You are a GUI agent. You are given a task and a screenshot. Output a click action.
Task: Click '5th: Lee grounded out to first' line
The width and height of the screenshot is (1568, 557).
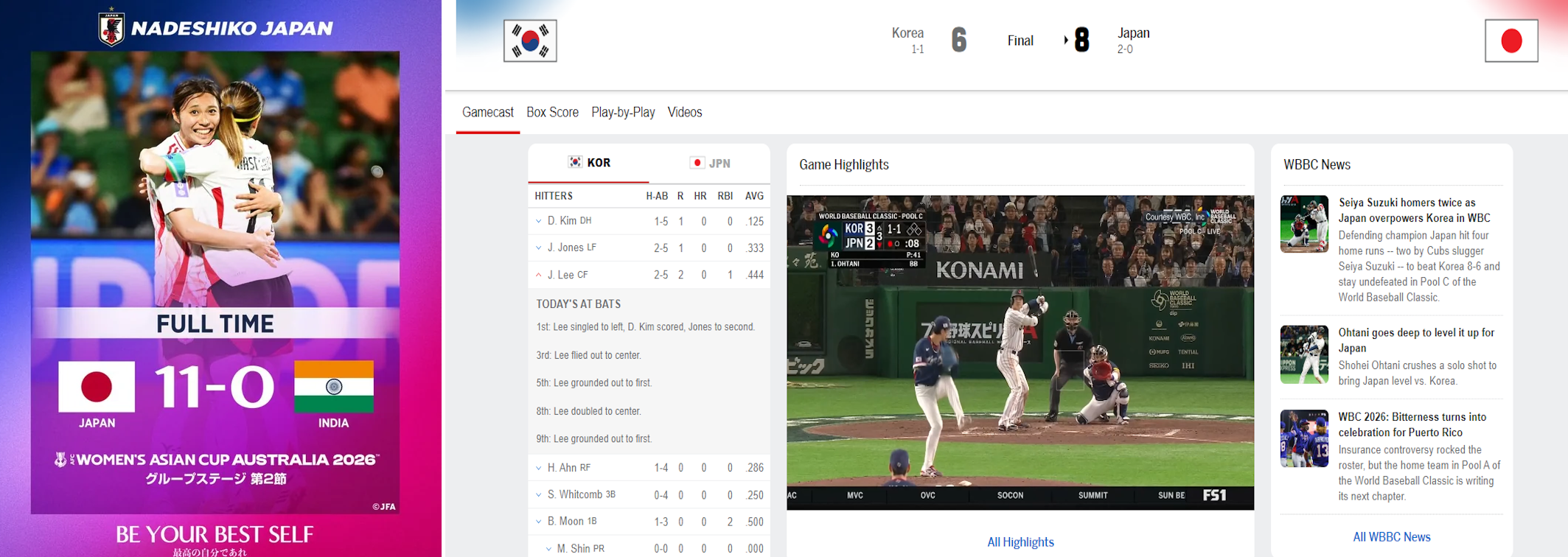(x=594, y=383)
